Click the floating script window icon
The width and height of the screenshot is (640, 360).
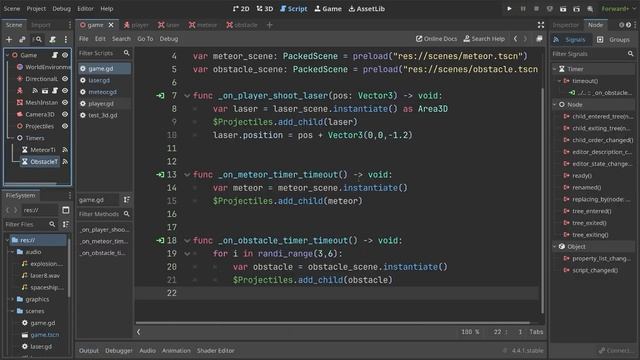(539, 39)
